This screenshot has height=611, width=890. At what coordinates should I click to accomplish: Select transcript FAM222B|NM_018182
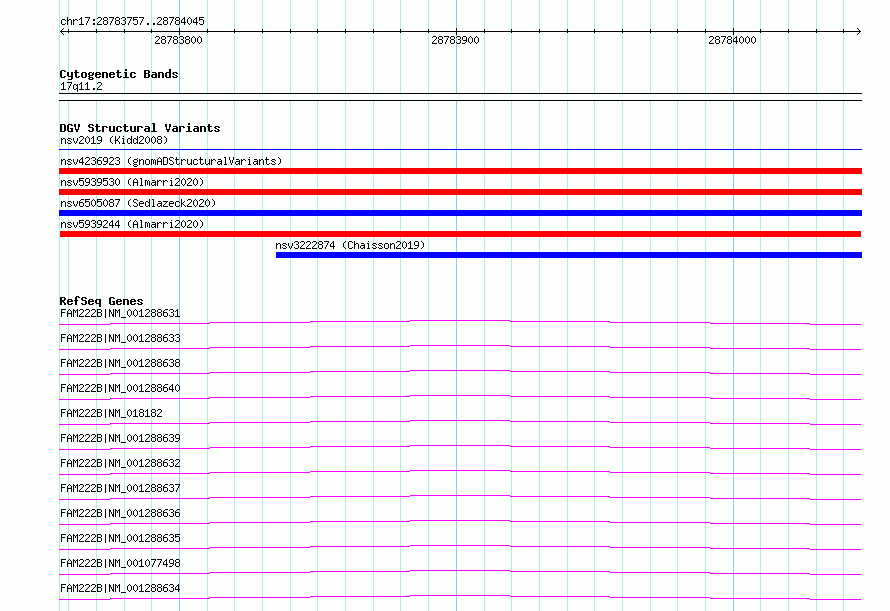pos(111,413)
